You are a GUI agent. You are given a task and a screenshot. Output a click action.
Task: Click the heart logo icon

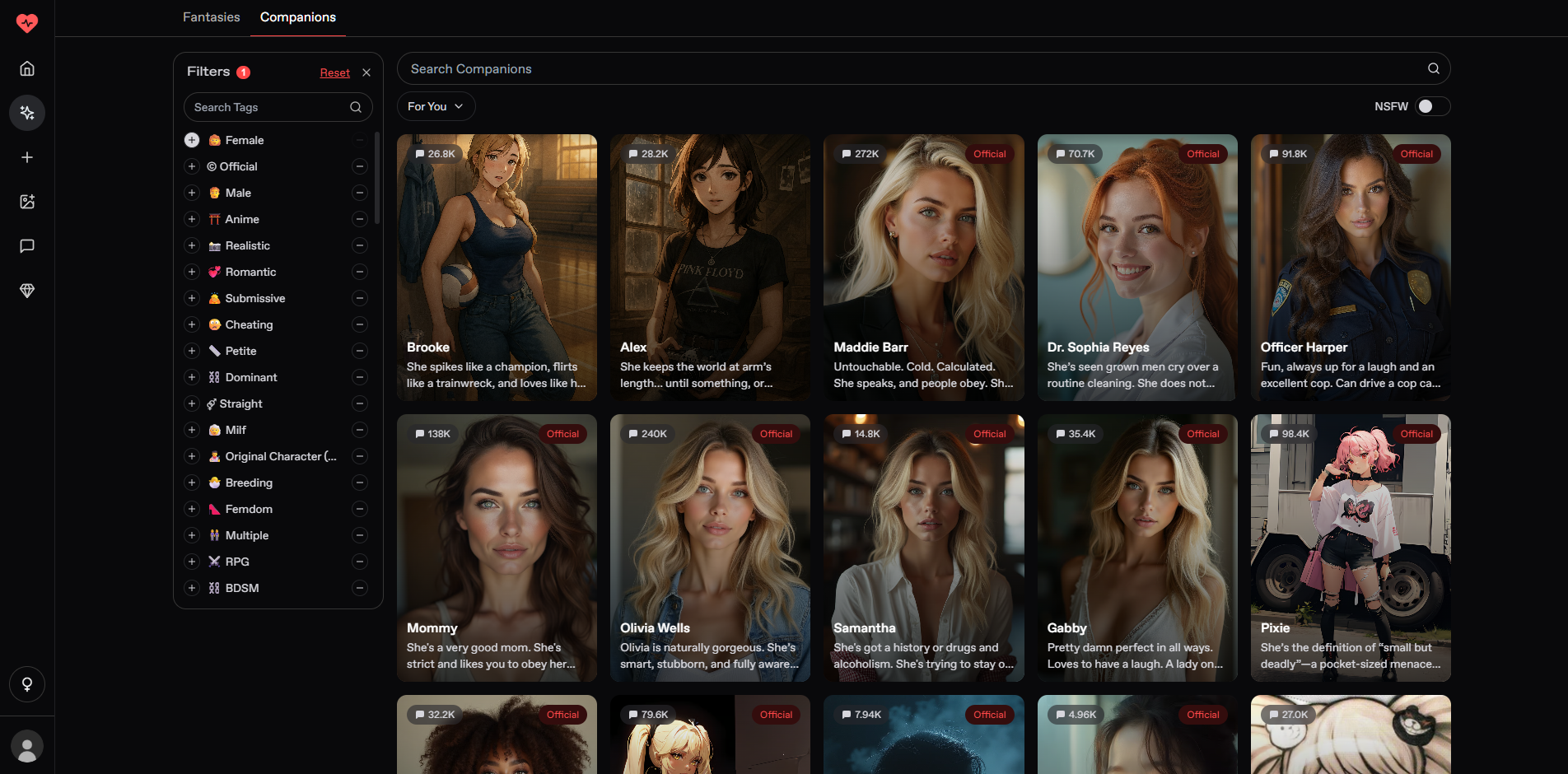[x=27, y=22]
